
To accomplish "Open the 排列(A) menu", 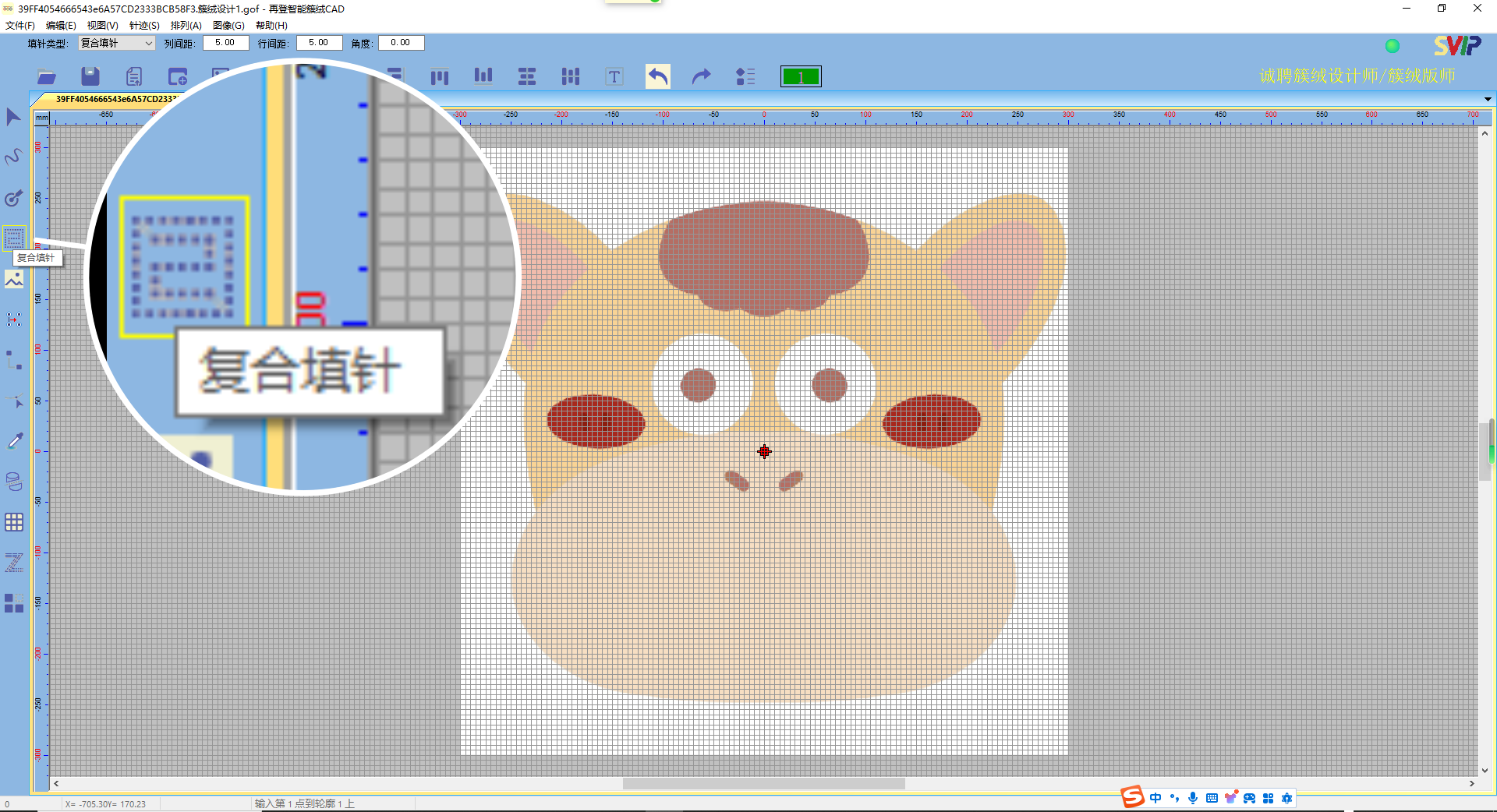I will [x=186, y=26].
